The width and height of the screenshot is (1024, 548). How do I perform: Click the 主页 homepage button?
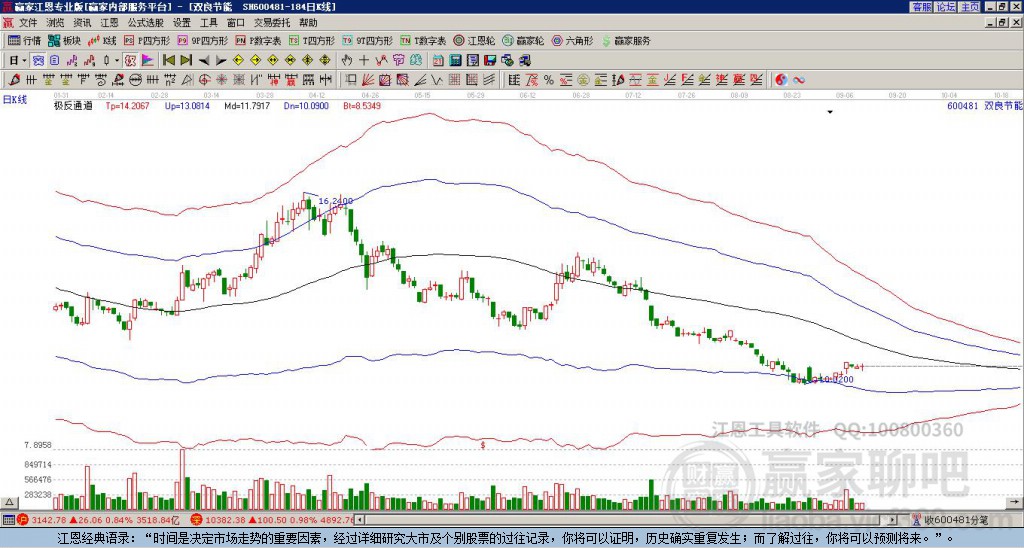click(x=970, y=7)
